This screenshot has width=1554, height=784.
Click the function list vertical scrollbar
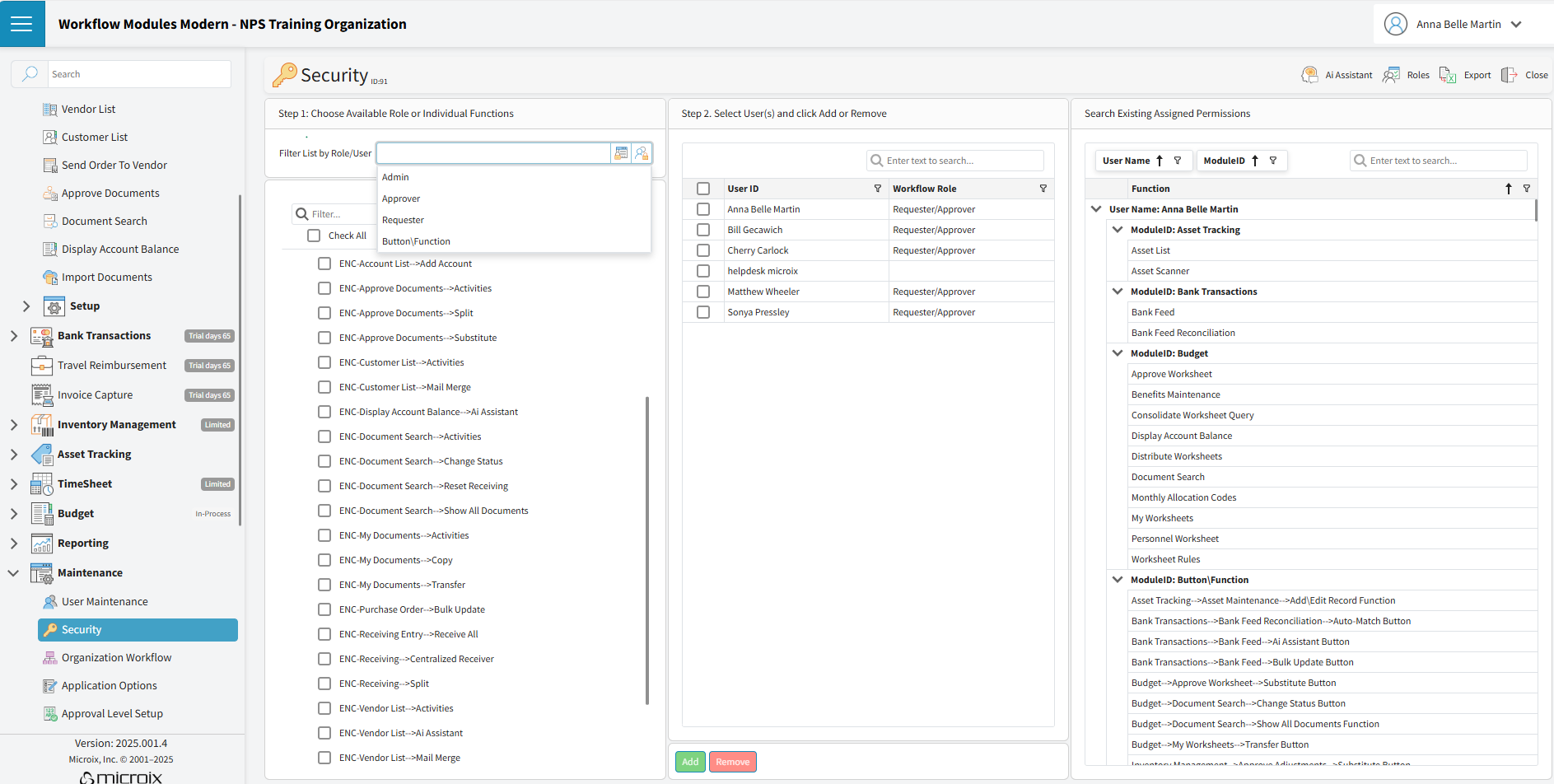(647, 550)
